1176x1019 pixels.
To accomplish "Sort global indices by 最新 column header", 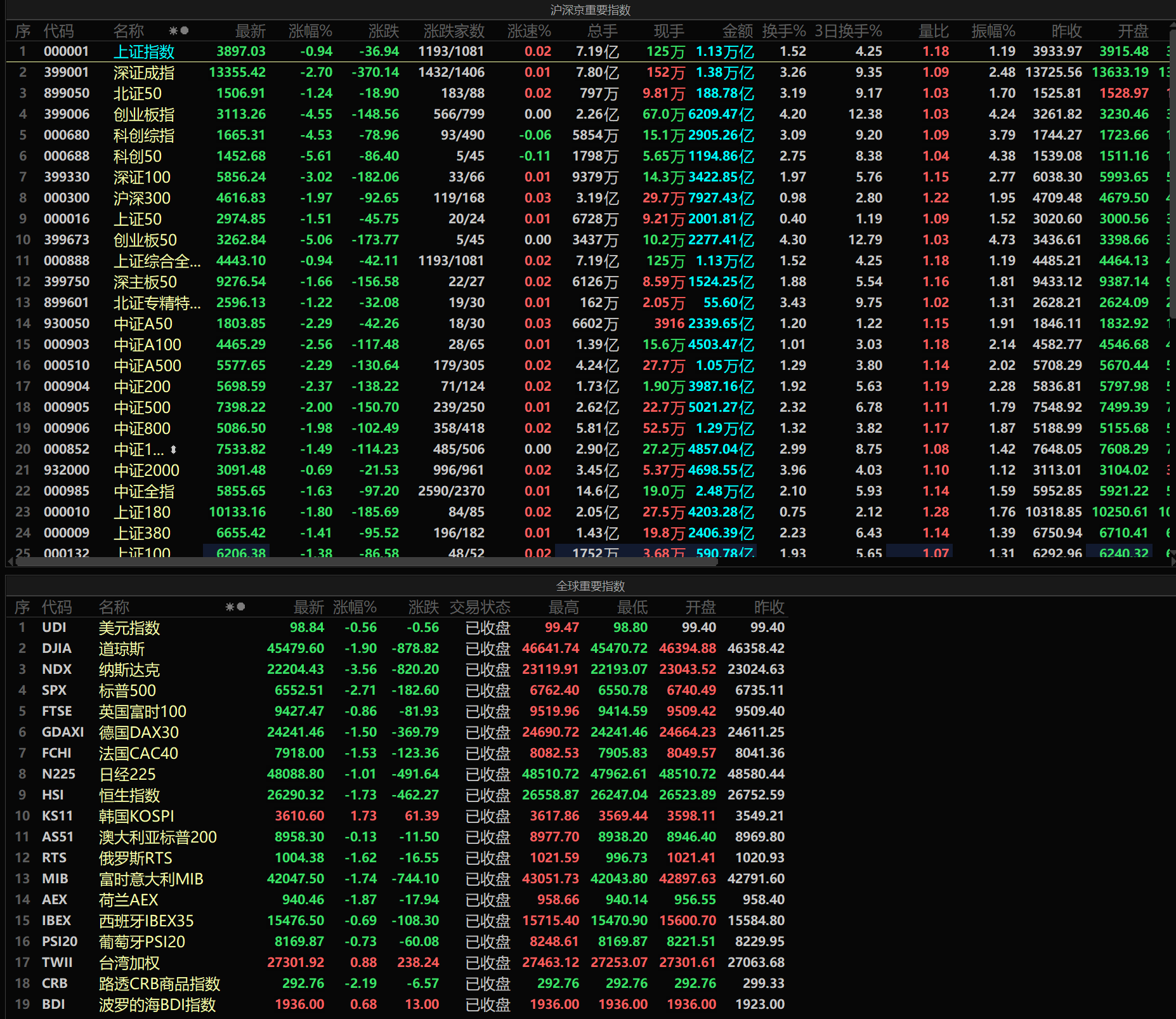I will point(309,607).
